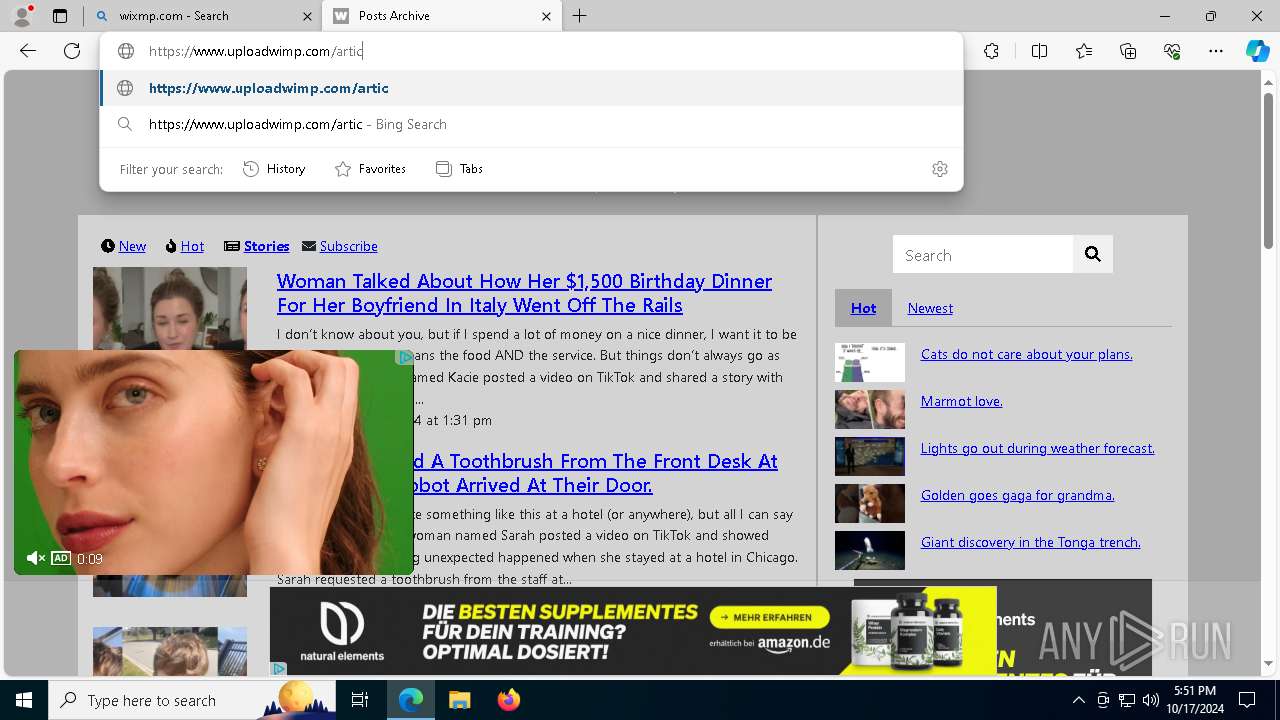Click the Golden goes gaga thumbnail
The height and width of the screenshot is (720, 1280).
coord(870,504)
